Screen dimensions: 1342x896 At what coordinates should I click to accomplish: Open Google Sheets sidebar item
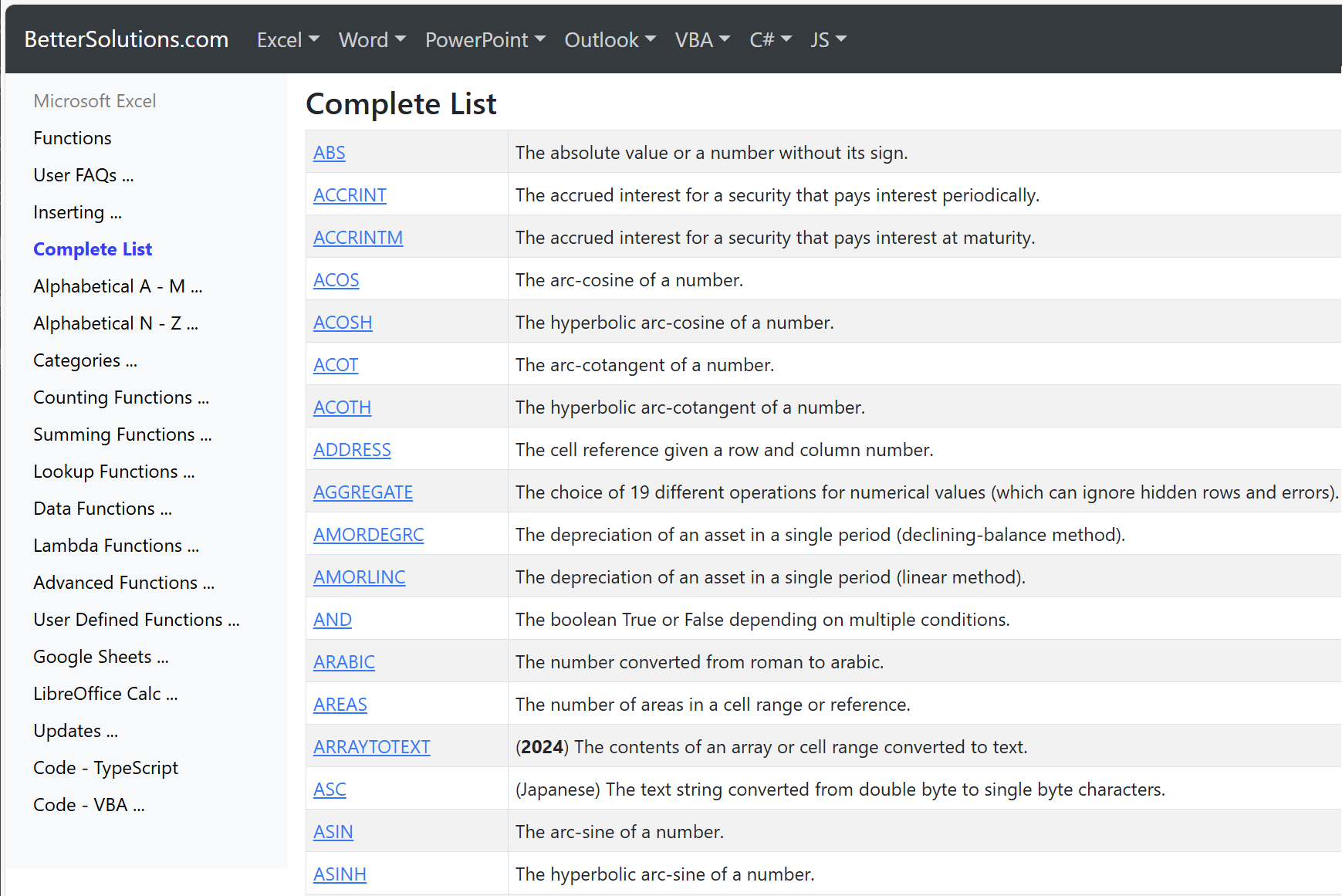tap(101, 657)
